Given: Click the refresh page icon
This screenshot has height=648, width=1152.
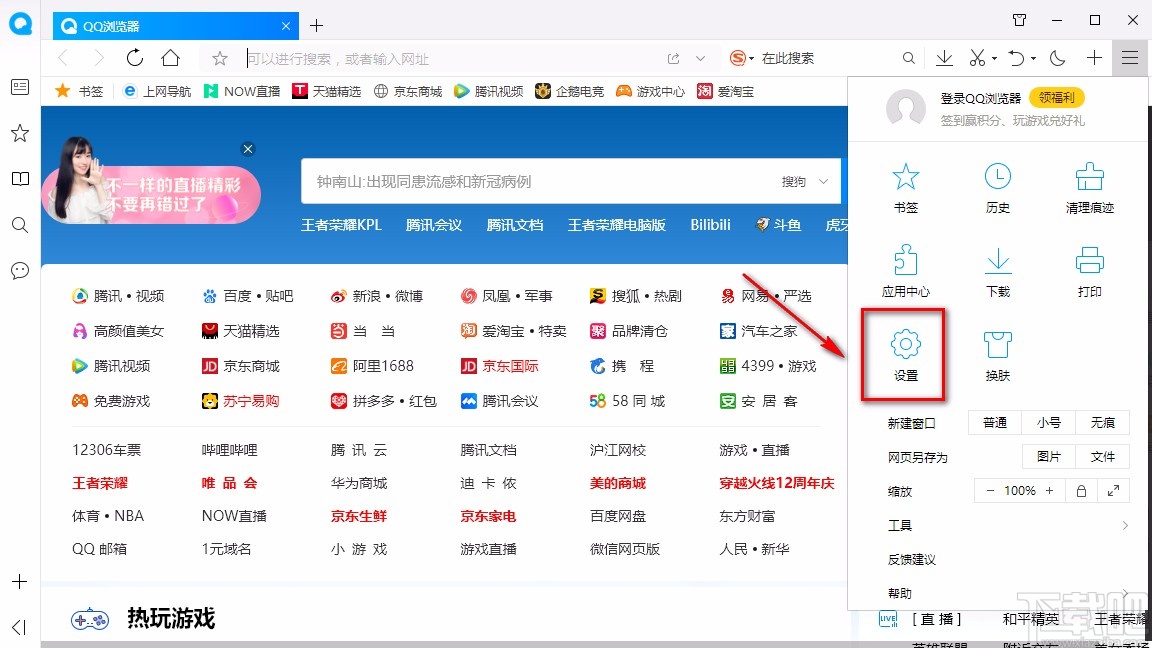Looking at the screenshot, I should tap(134, 58).
